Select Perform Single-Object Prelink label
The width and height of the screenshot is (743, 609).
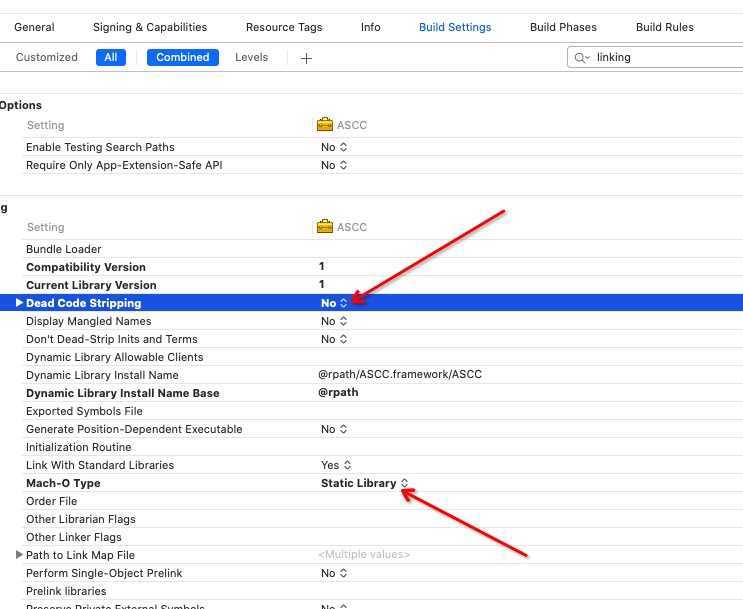(104, 573)
